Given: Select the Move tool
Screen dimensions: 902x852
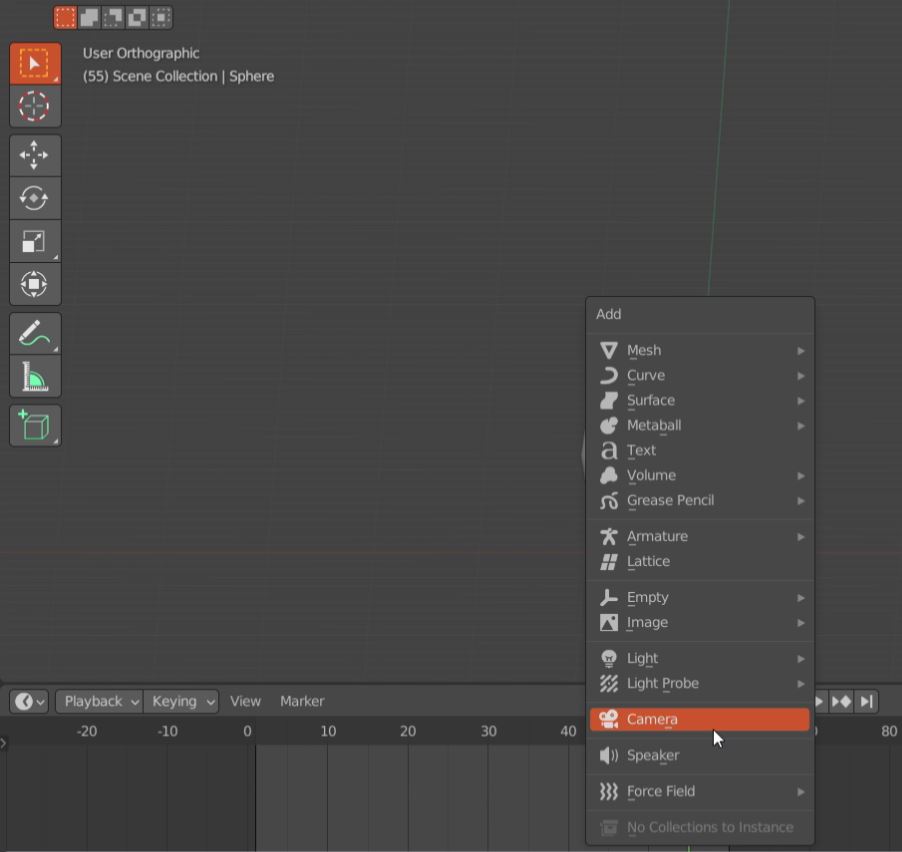Looking at the screenshot, I should (35, 155).
